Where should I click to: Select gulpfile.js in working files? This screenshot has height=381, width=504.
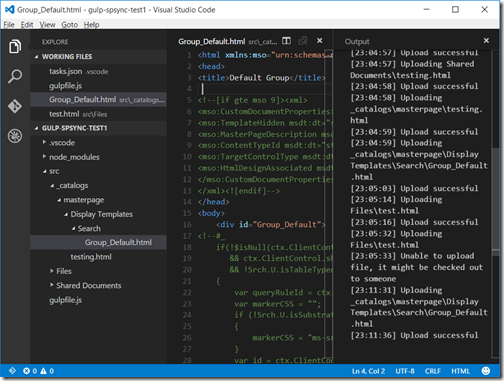98,86
